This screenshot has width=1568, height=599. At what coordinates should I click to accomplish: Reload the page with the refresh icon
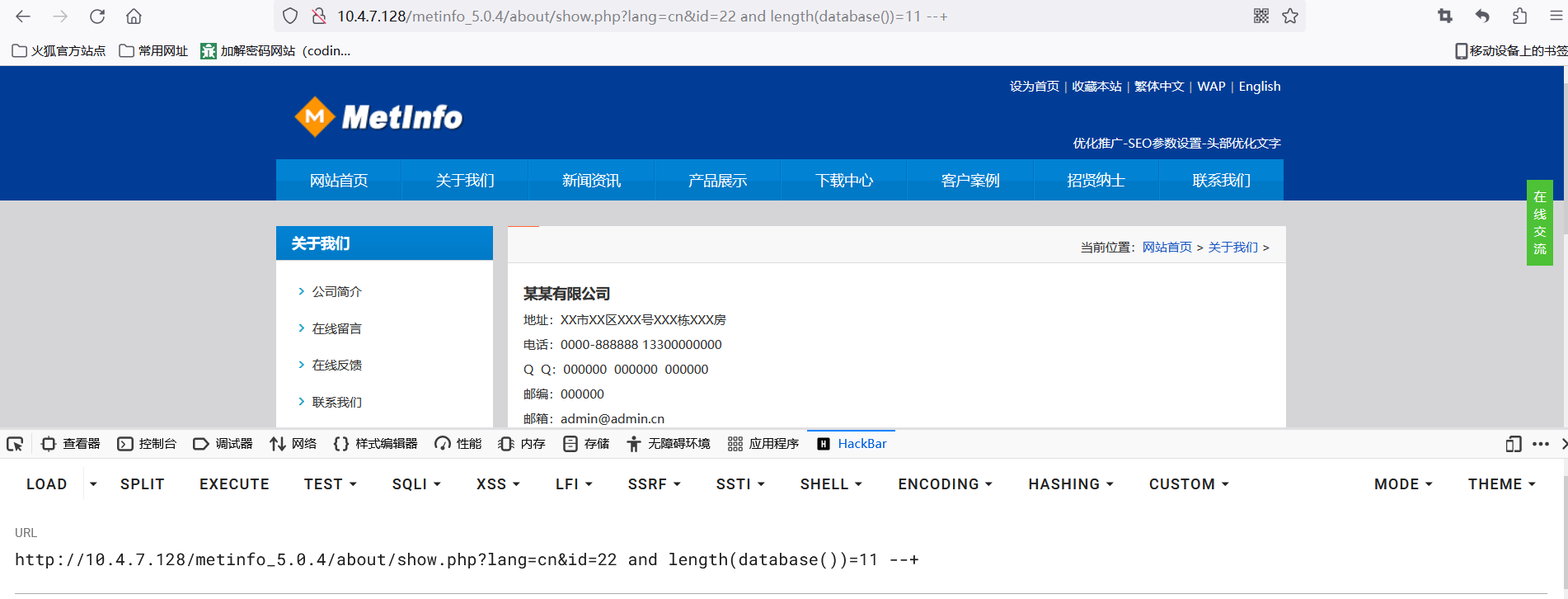point(97,16)
